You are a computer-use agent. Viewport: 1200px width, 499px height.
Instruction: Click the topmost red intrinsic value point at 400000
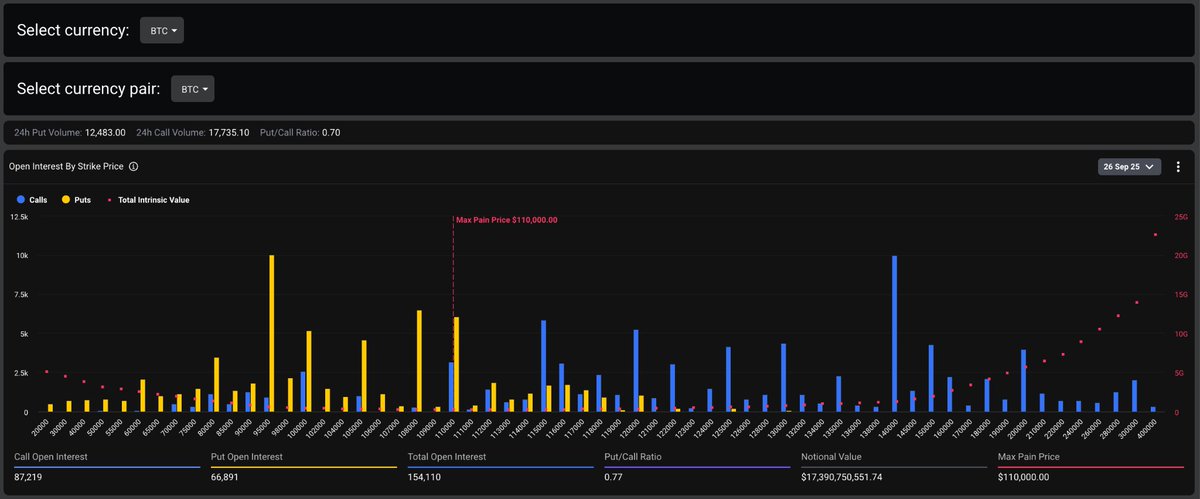pyautogui.click(x=1155, y=235)
